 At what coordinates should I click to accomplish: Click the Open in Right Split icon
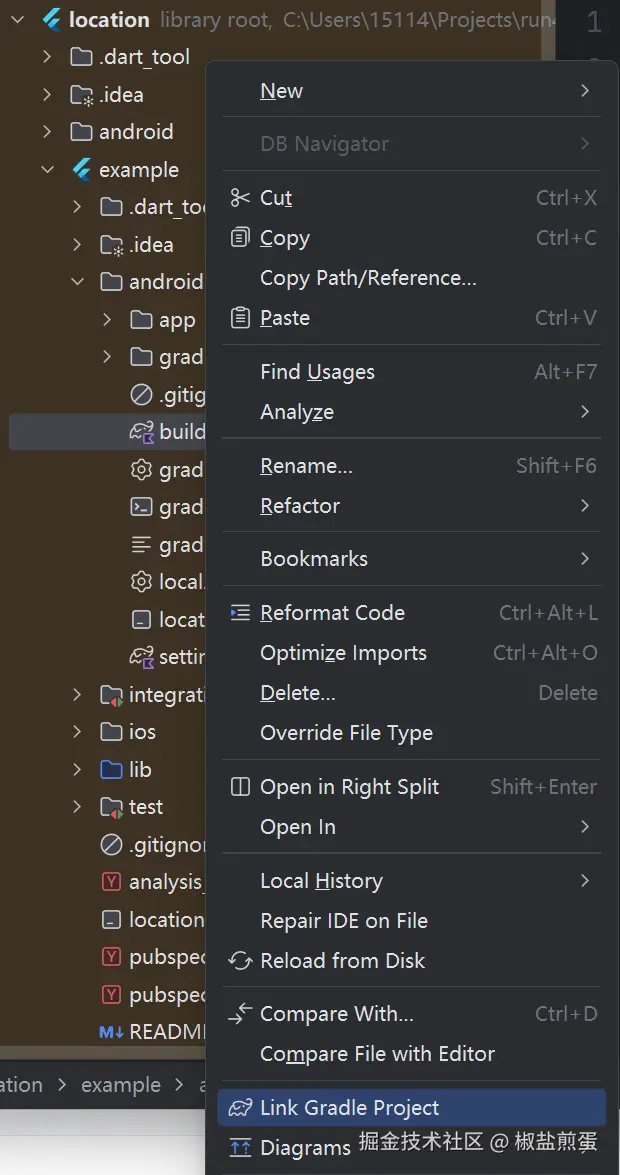point(240,787)
